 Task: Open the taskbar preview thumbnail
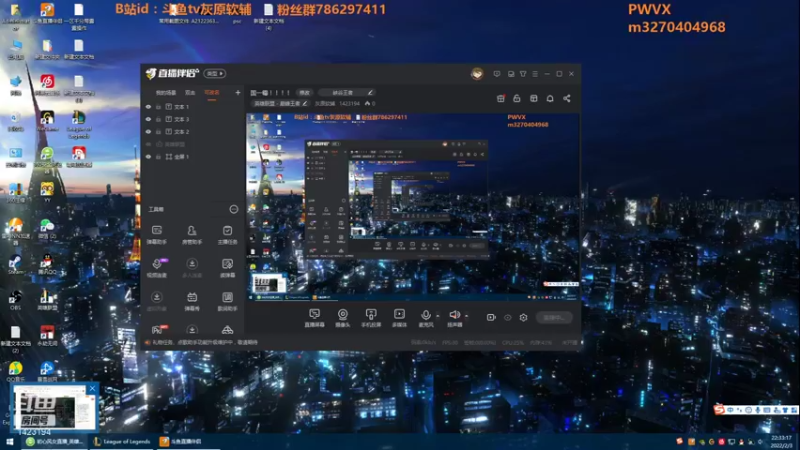[x=54, y=407]
